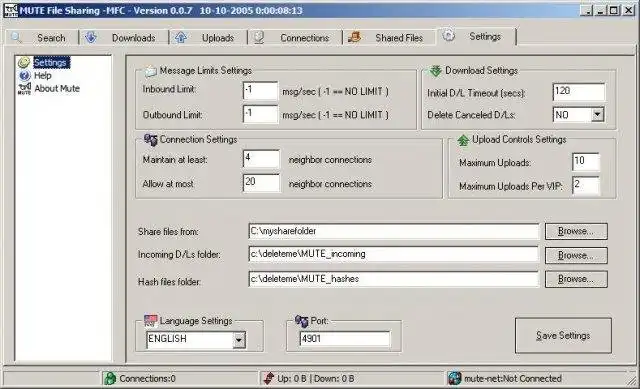Click the Message Limits Settings icon
This screenshot has height=389, width=640.
point(151,71)
